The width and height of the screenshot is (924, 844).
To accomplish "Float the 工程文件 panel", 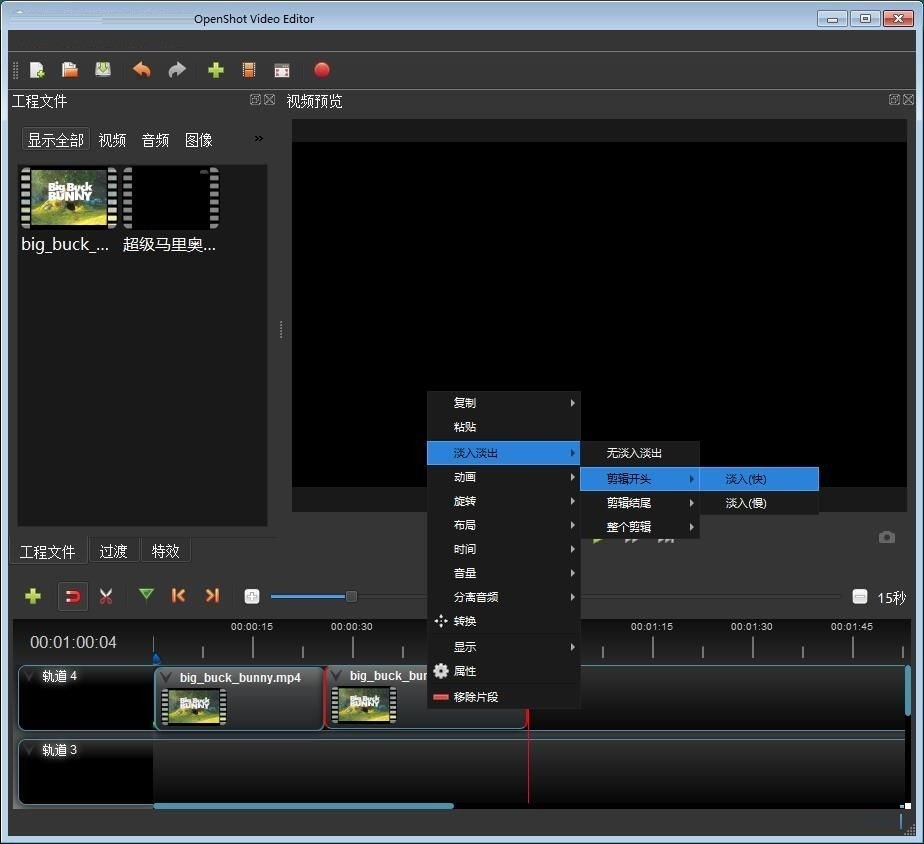I will point(255,100).
